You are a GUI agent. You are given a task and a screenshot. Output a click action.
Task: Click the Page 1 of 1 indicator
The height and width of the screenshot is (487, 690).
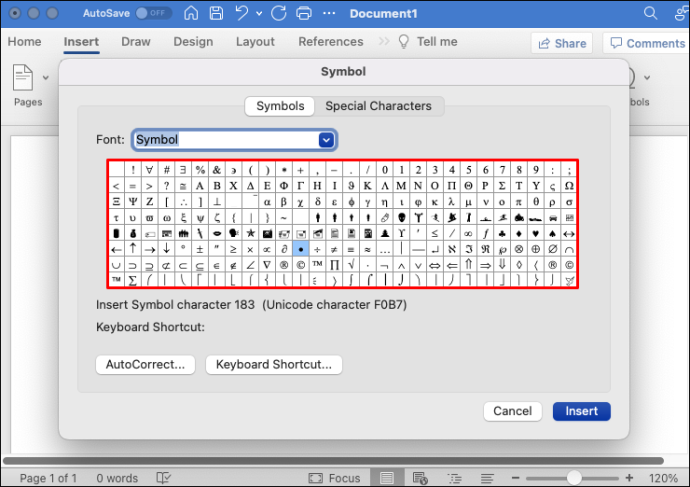pyautogui.click(x=48, y=478)
